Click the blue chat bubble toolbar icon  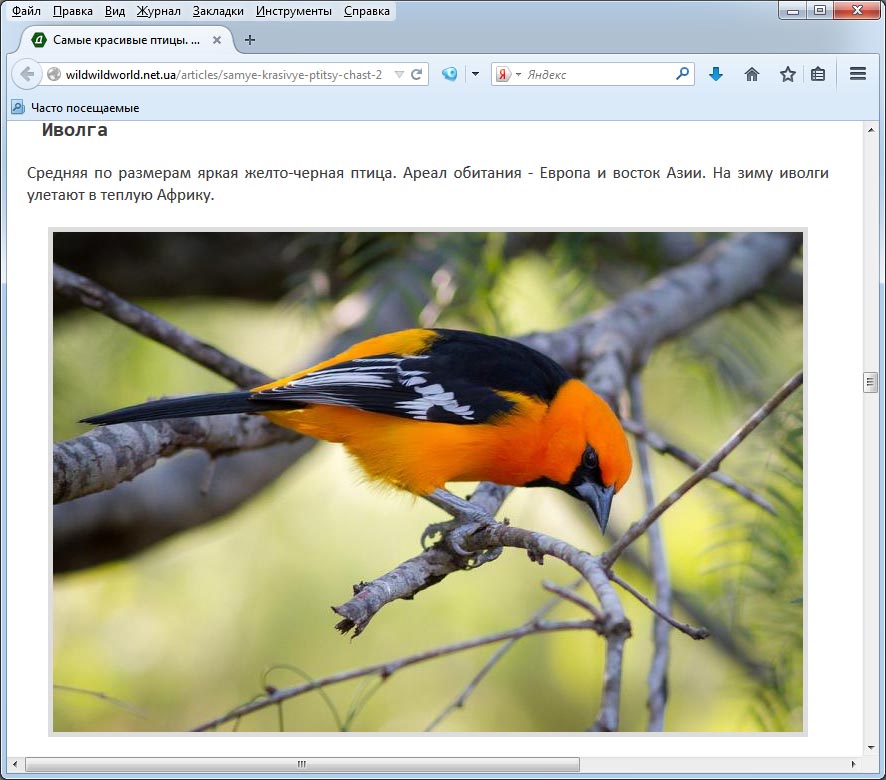click(x=450, y=74)
